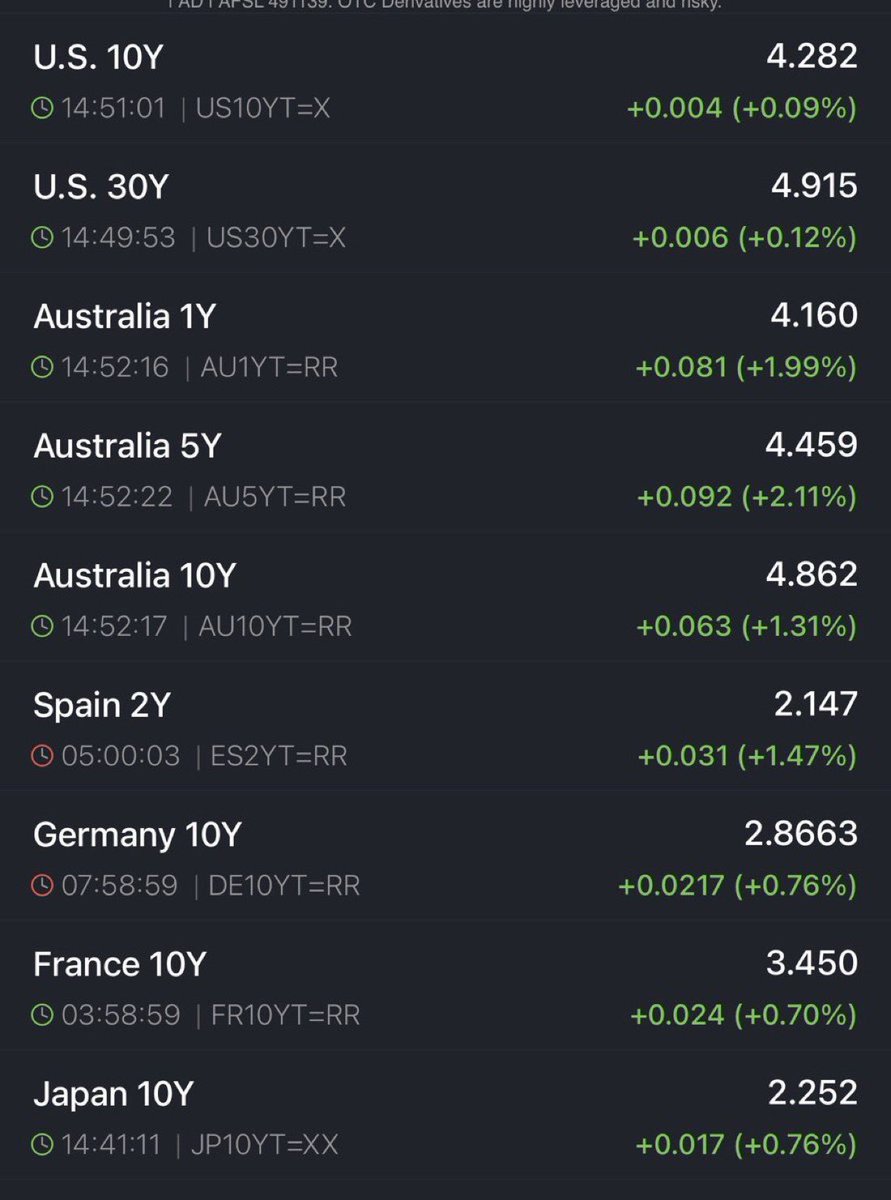Click the France 10Y price 3.450
891x1200 pixels.
(811, 964)
